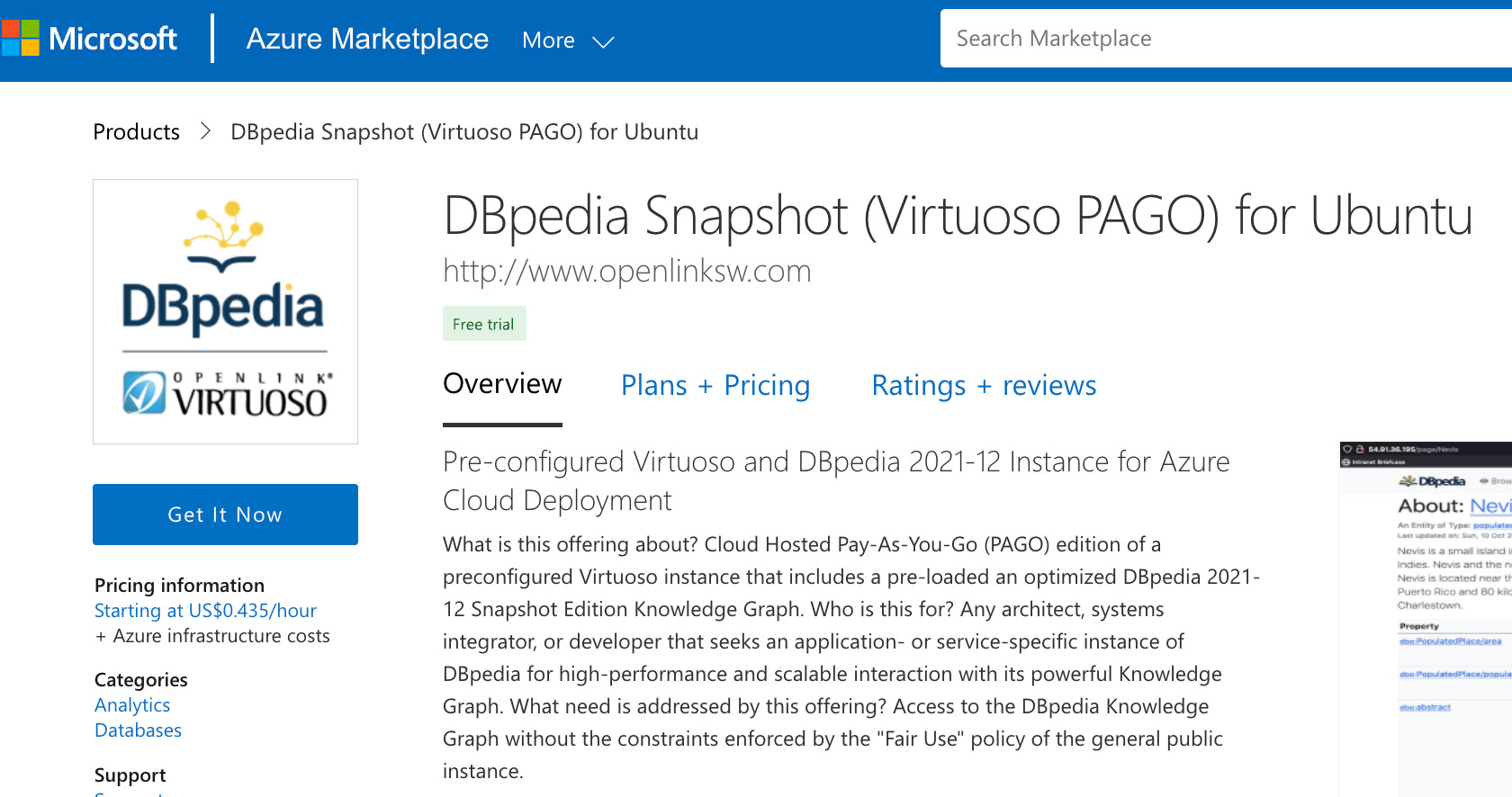The image size is (1512, 797).
Task: Click the Pricing information heading
Action: click(179, 586)
